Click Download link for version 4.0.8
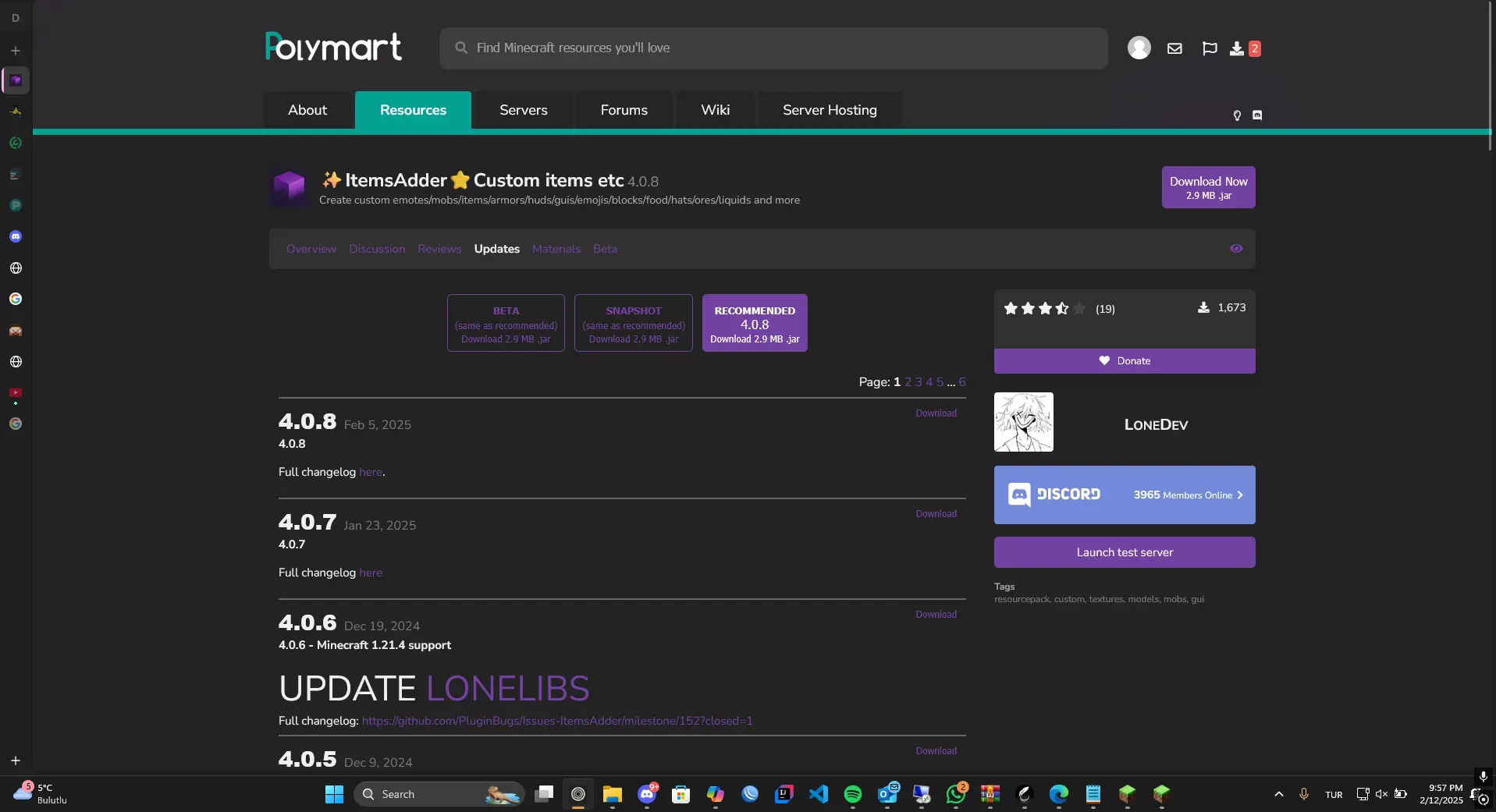The height and width of the screenshot is (812, 1496). (x=936, y=413)
